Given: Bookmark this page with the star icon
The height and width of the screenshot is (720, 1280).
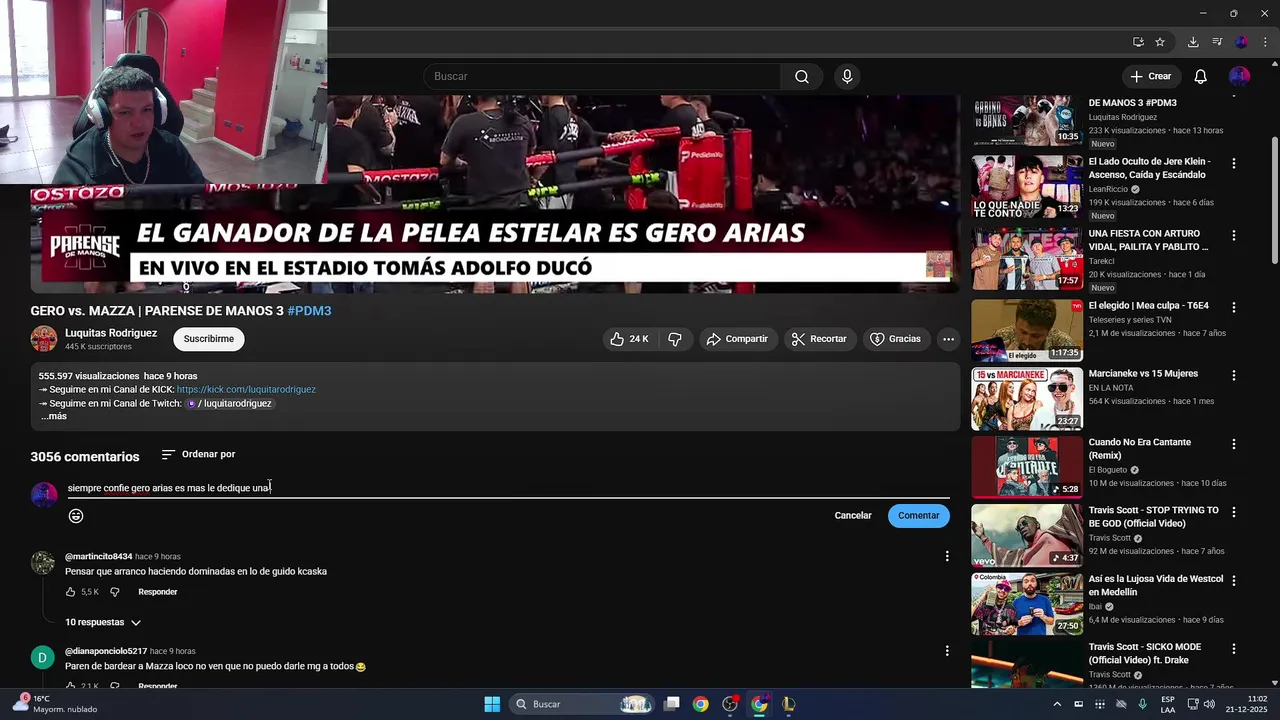Looking at the screenshot, I should (x=1160, y=42).
